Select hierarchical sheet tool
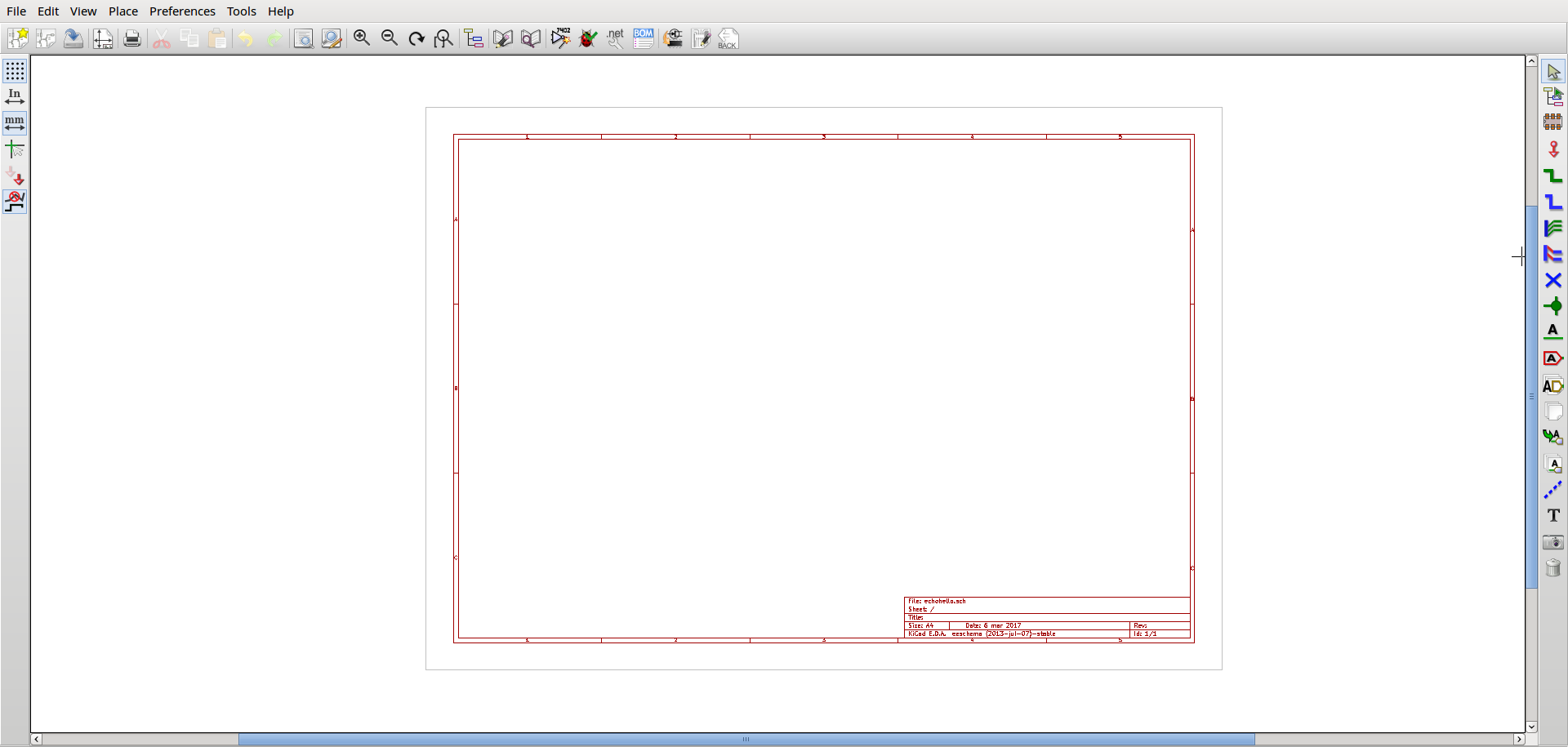This screenshot has width=1568, height=747. click(1553, 411)
